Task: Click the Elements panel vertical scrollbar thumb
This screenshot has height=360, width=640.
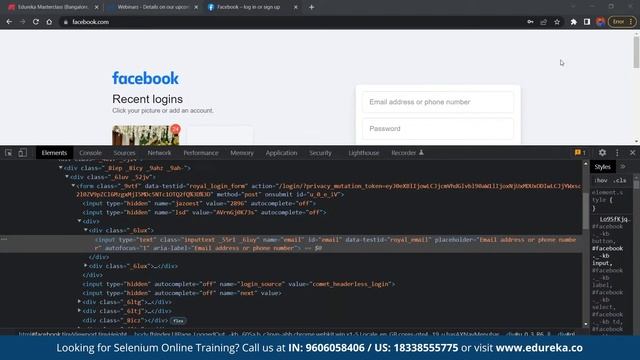Action: click(x=586, y=210)
